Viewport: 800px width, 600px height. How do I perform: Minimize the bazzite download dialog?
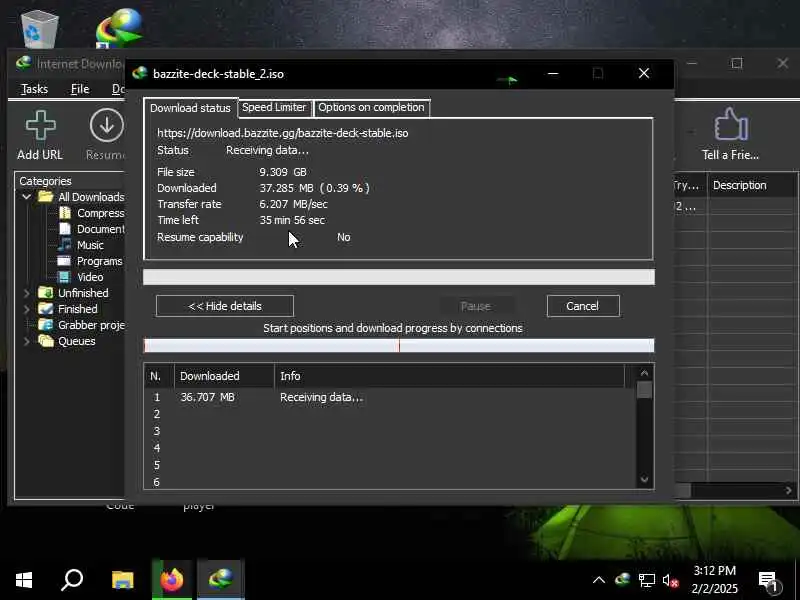pyautogui.click(x=553, y=74)
